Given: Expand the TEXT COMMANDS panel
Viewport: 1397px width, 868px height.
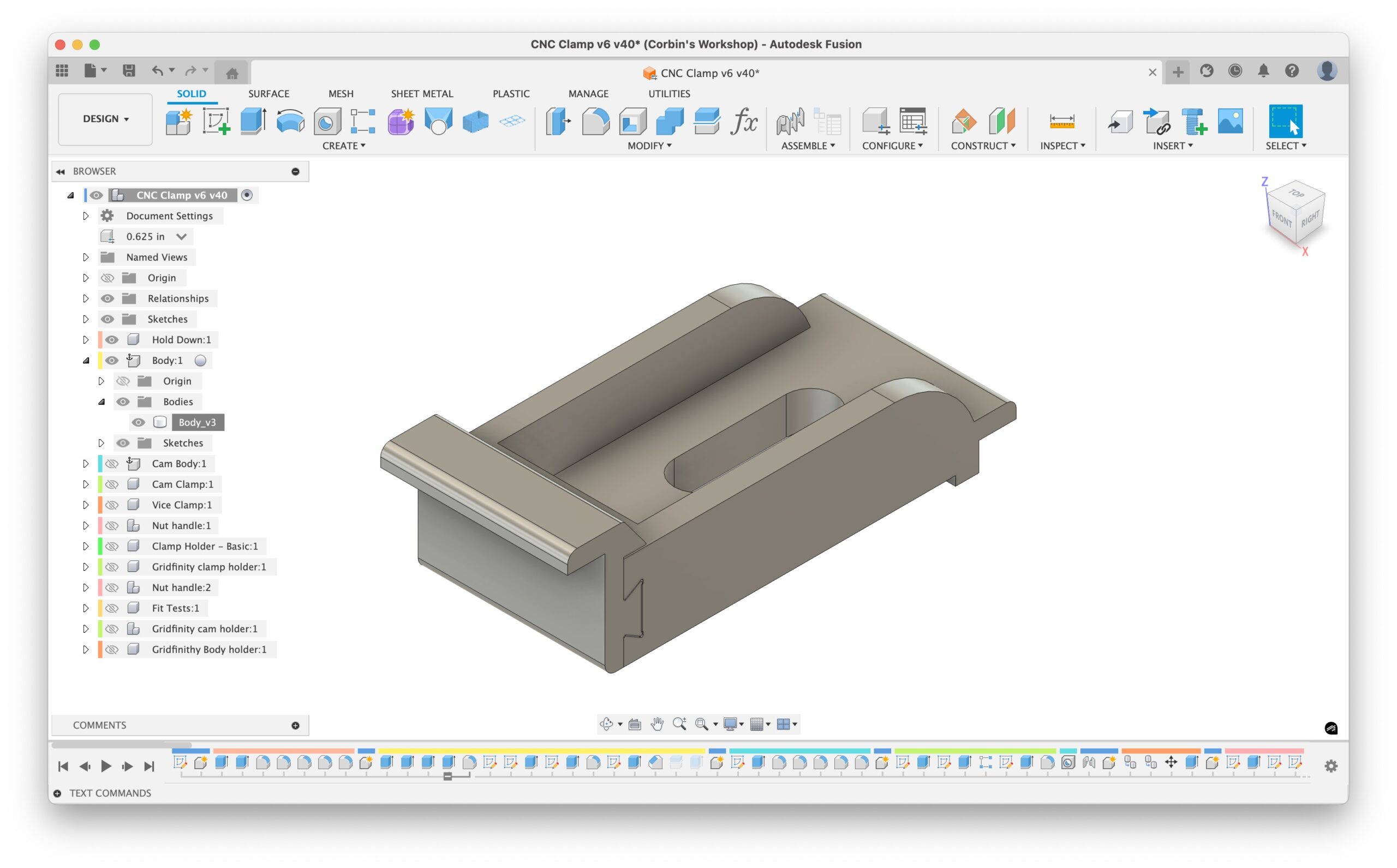Looking at the screenshot, I should point(57,793).
